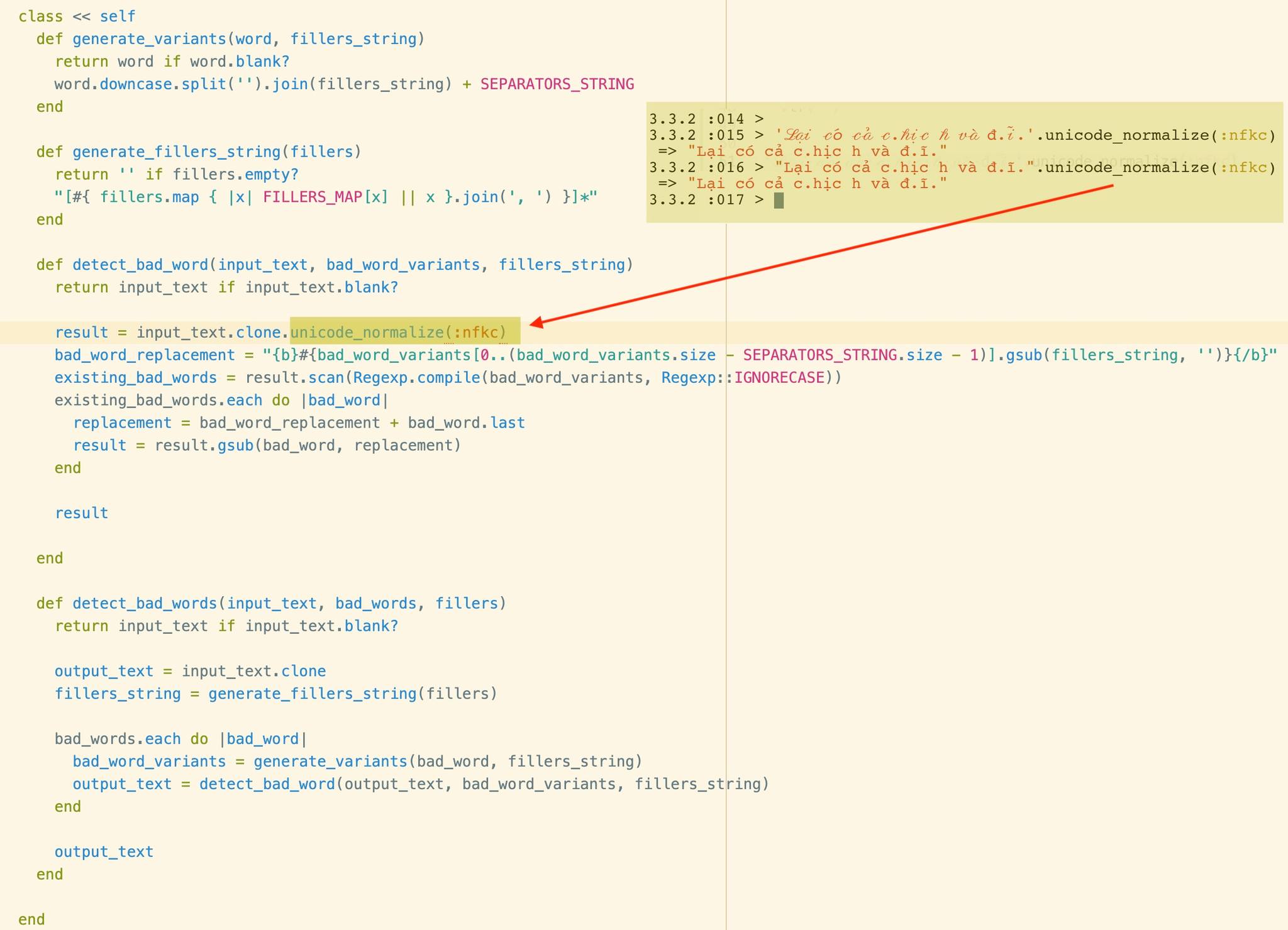The width and height of the screenshot is (1288, 930).
Task: Click the detect_bad_words method definition name
Action: [145, 604]
